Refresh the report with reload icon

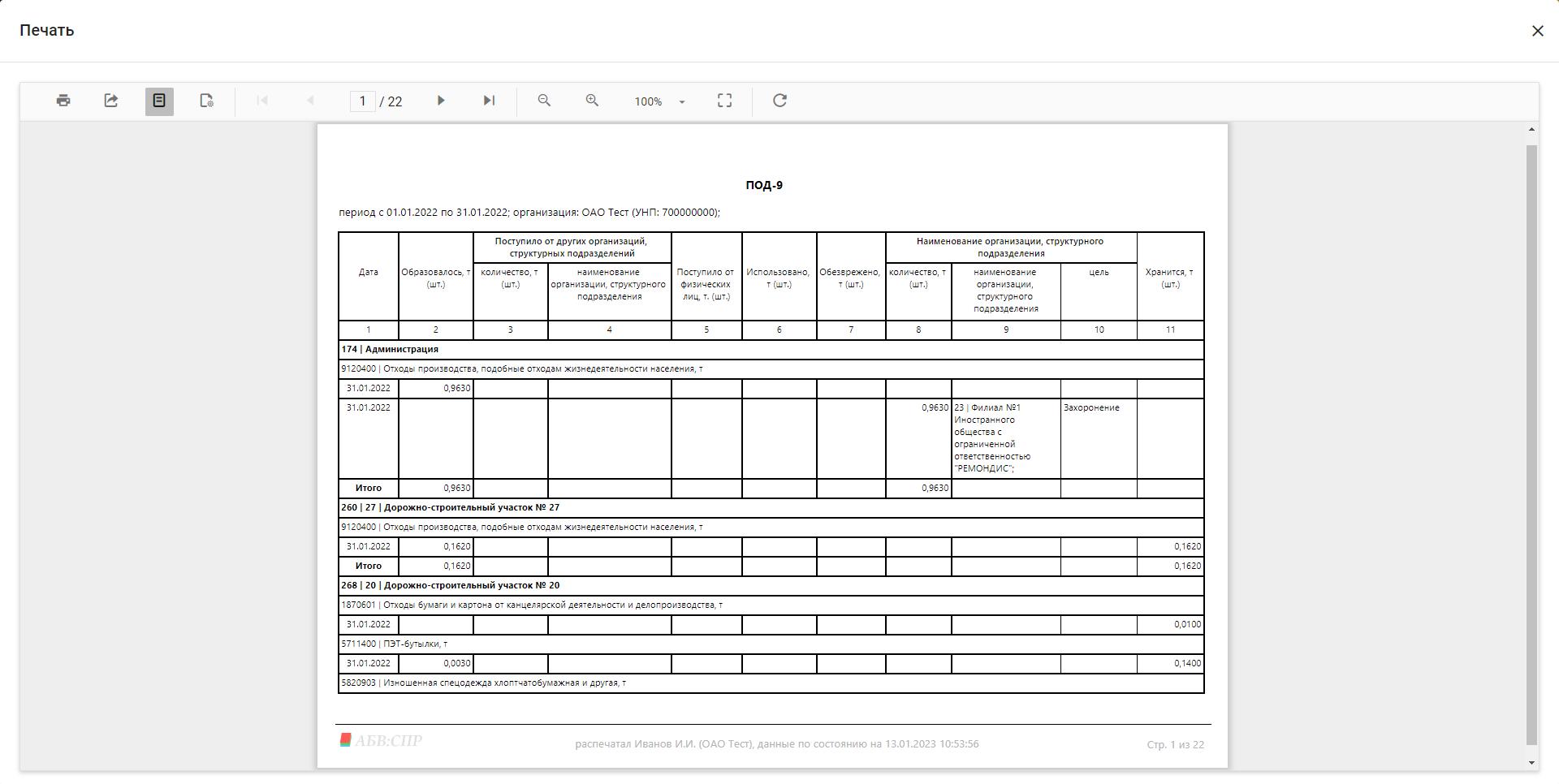(779, 101)
